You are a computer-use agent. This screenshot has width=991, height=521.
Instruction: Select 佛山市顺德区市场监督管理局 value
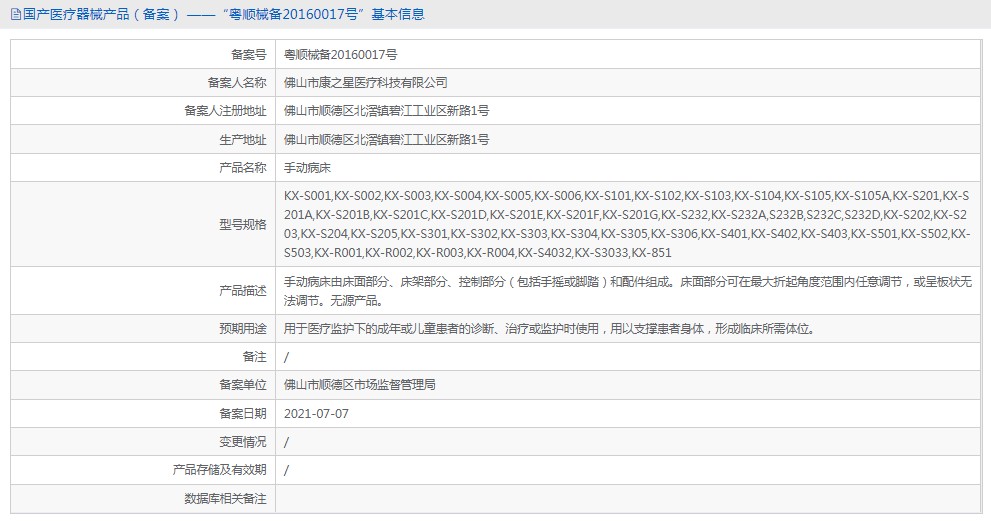point(360,385)
